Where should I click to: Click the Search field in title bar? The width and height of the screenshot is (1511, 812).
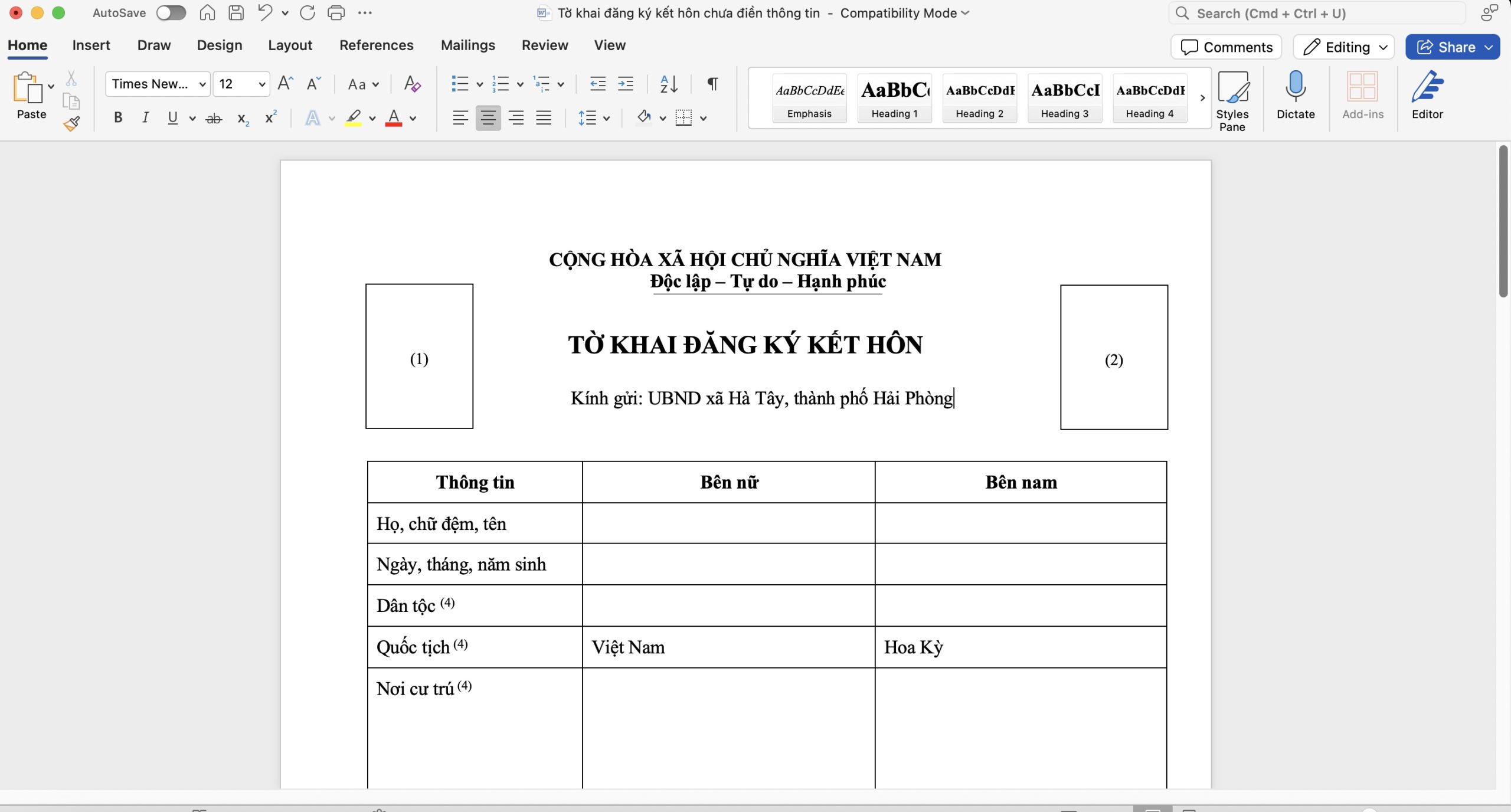(x=1316, y=13)
